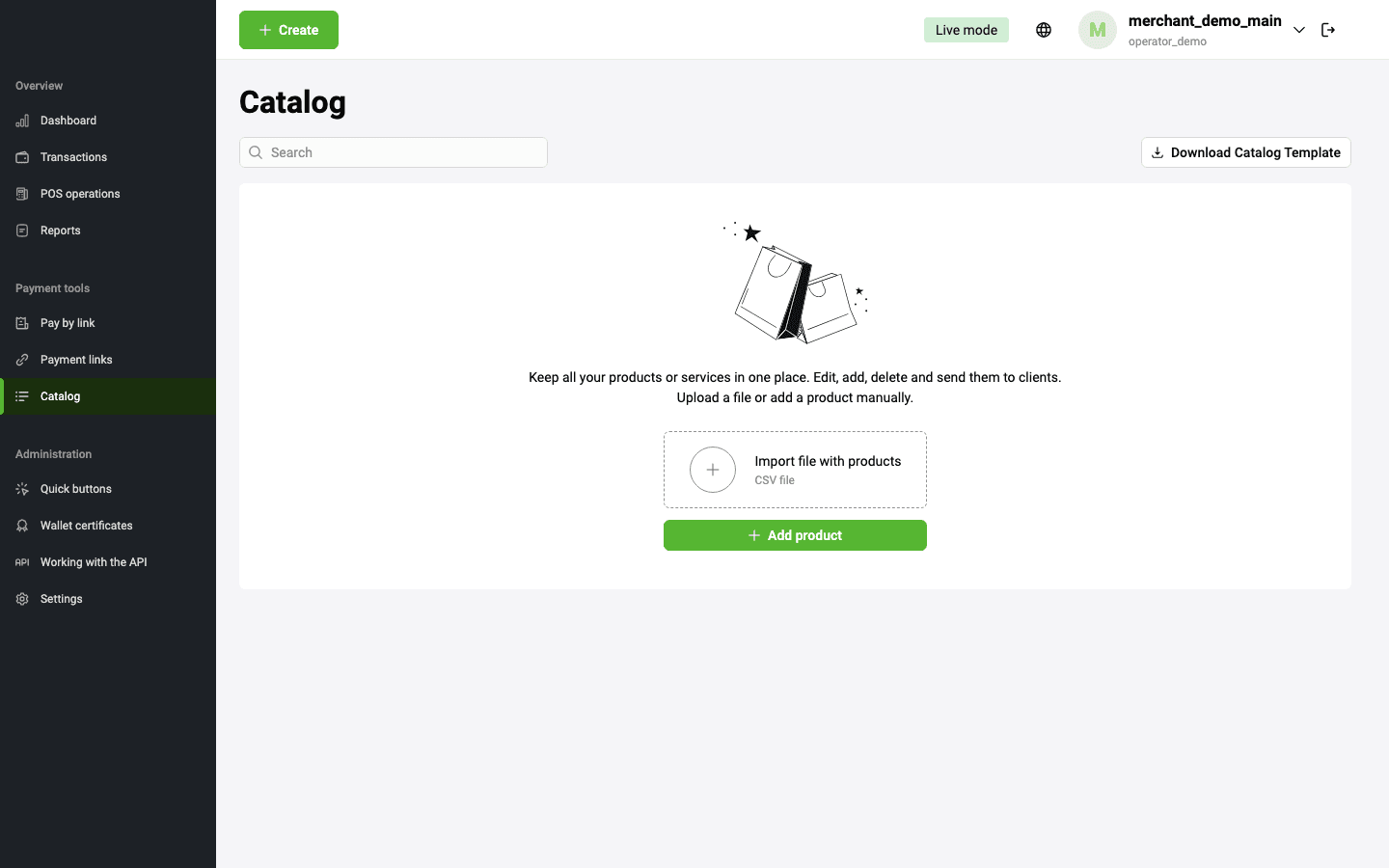Click the circled plus import icon
The height and width of the screenshot is (868, 1389).
click(713, 470)
